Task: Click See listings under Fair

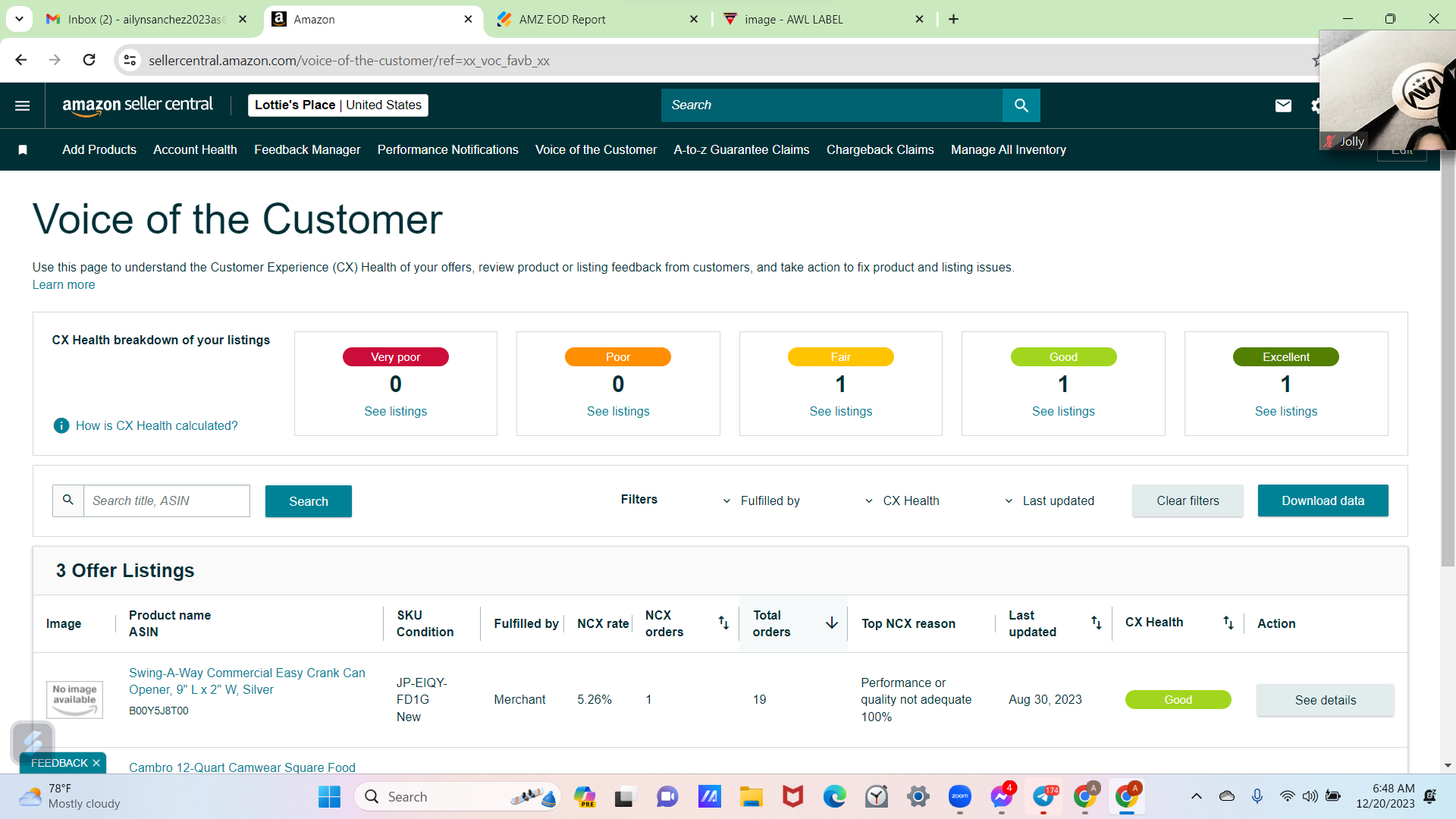Action: tap(841, 412)
